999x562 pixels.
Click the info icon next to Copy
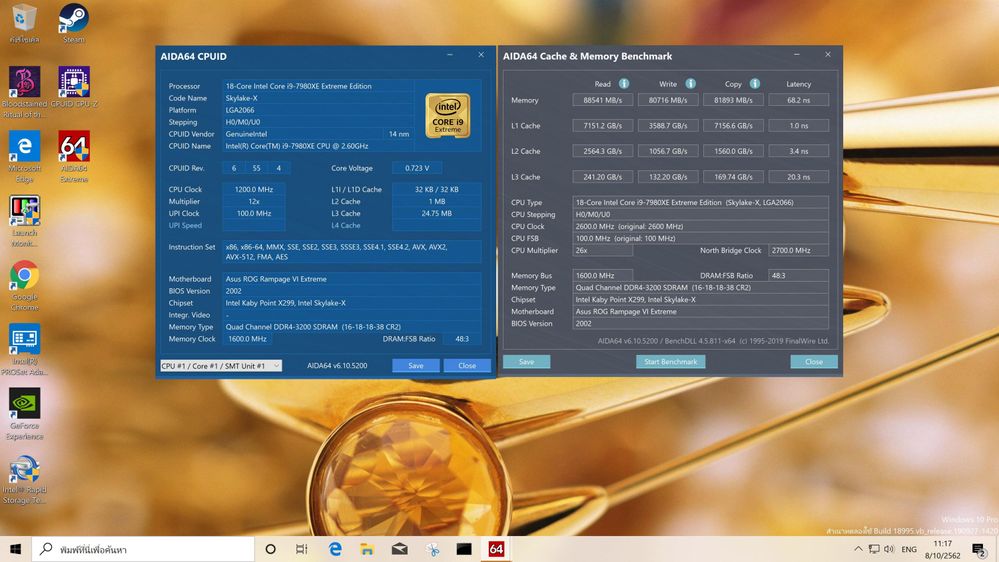coord(754,83)
